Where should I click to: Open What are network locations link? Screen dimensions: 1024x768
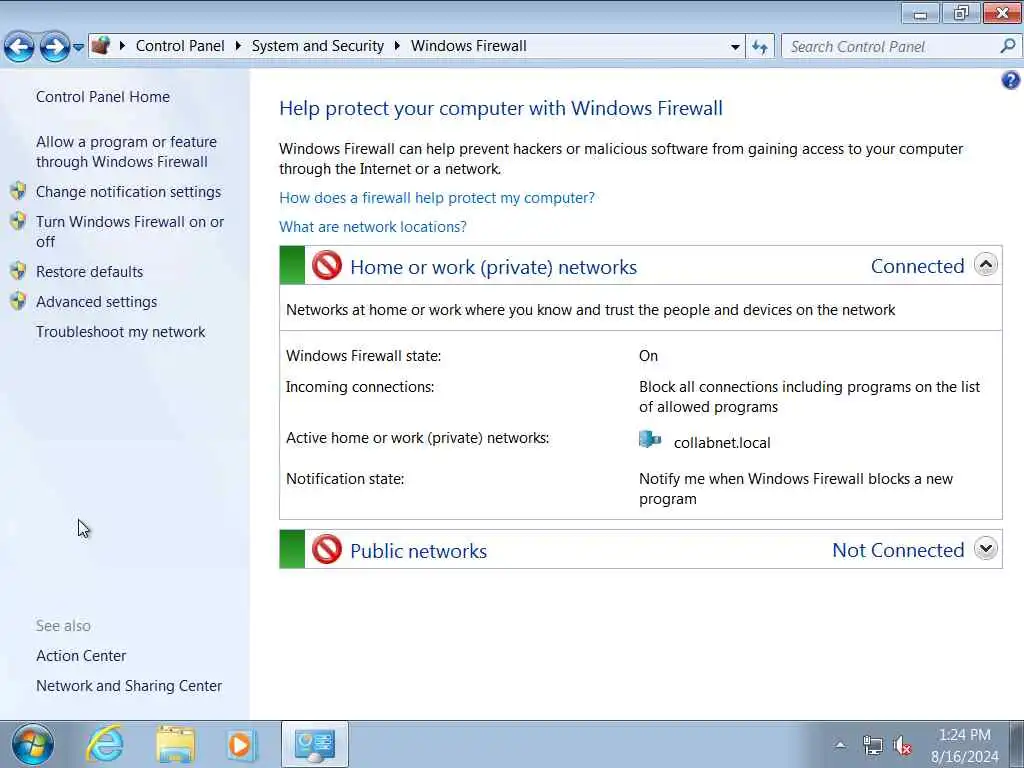(x=373, y=227)
